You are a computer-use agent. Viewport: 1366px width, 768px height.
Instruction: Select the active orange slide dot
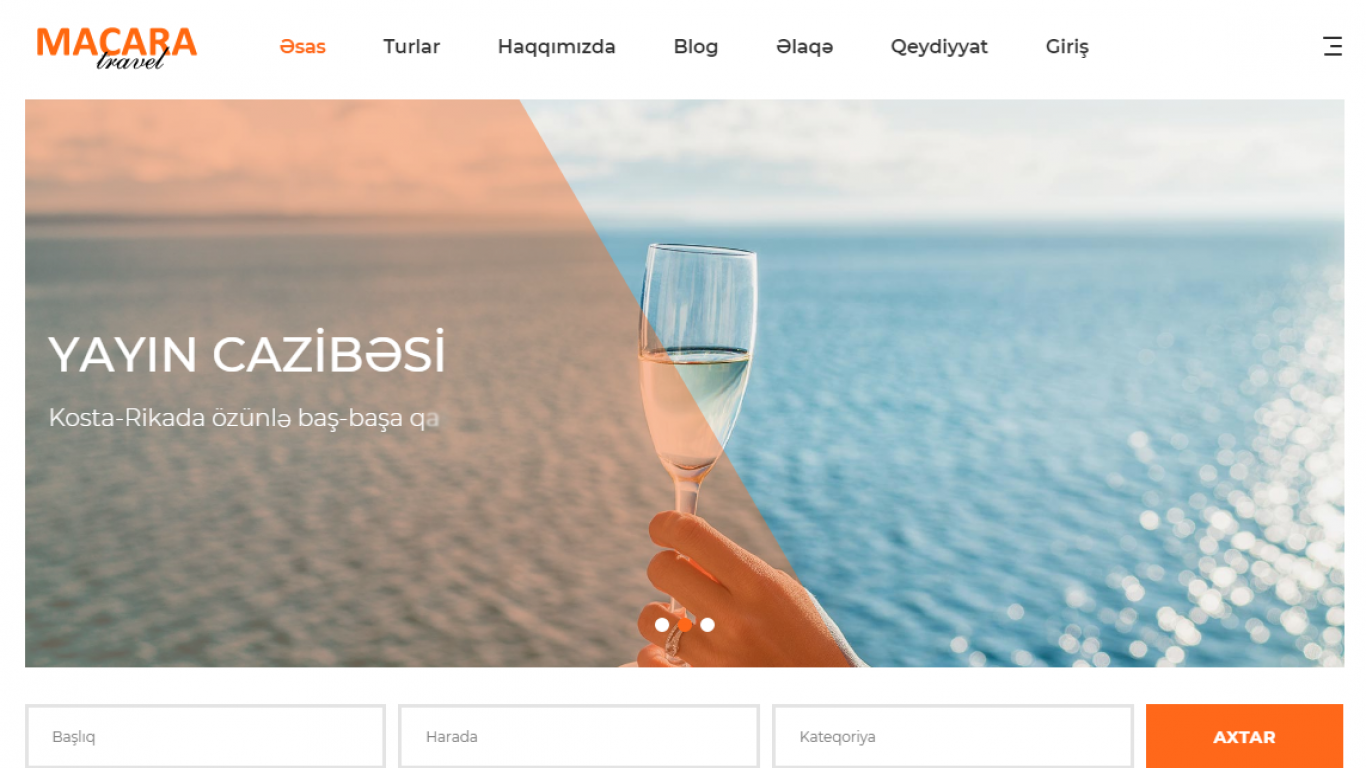pyautogui.click(x=685, y=625)
